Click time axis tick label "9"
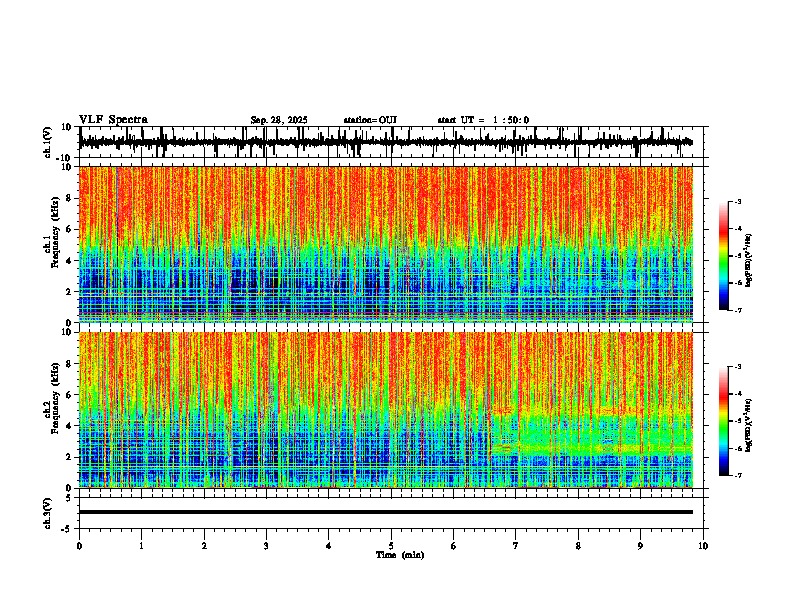Screen dimensions: 792x612 (640, 546)
